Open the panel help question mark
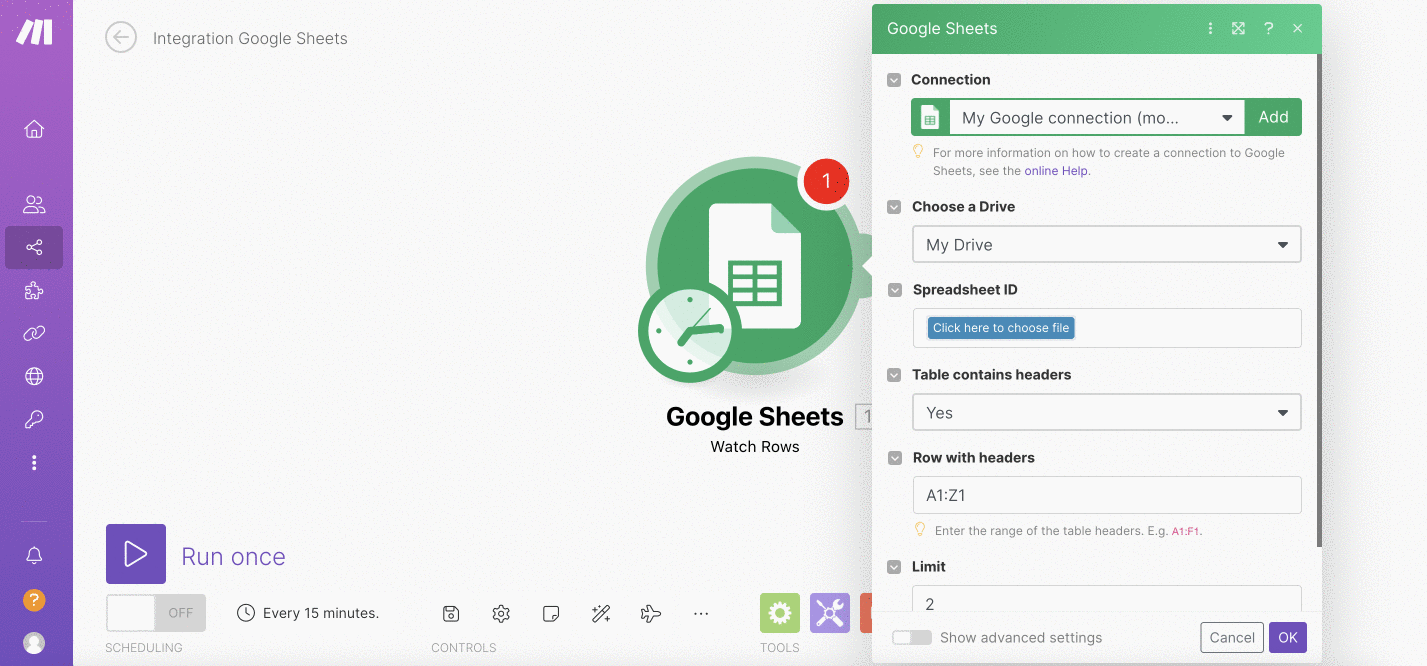The image size is (1427, 666). pos(1268,29)
